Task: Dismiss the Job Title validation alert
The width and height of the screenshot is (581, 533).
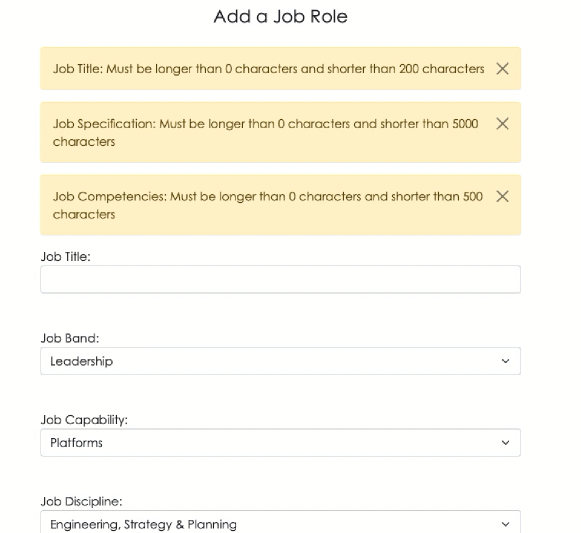Action: (502, 69)
